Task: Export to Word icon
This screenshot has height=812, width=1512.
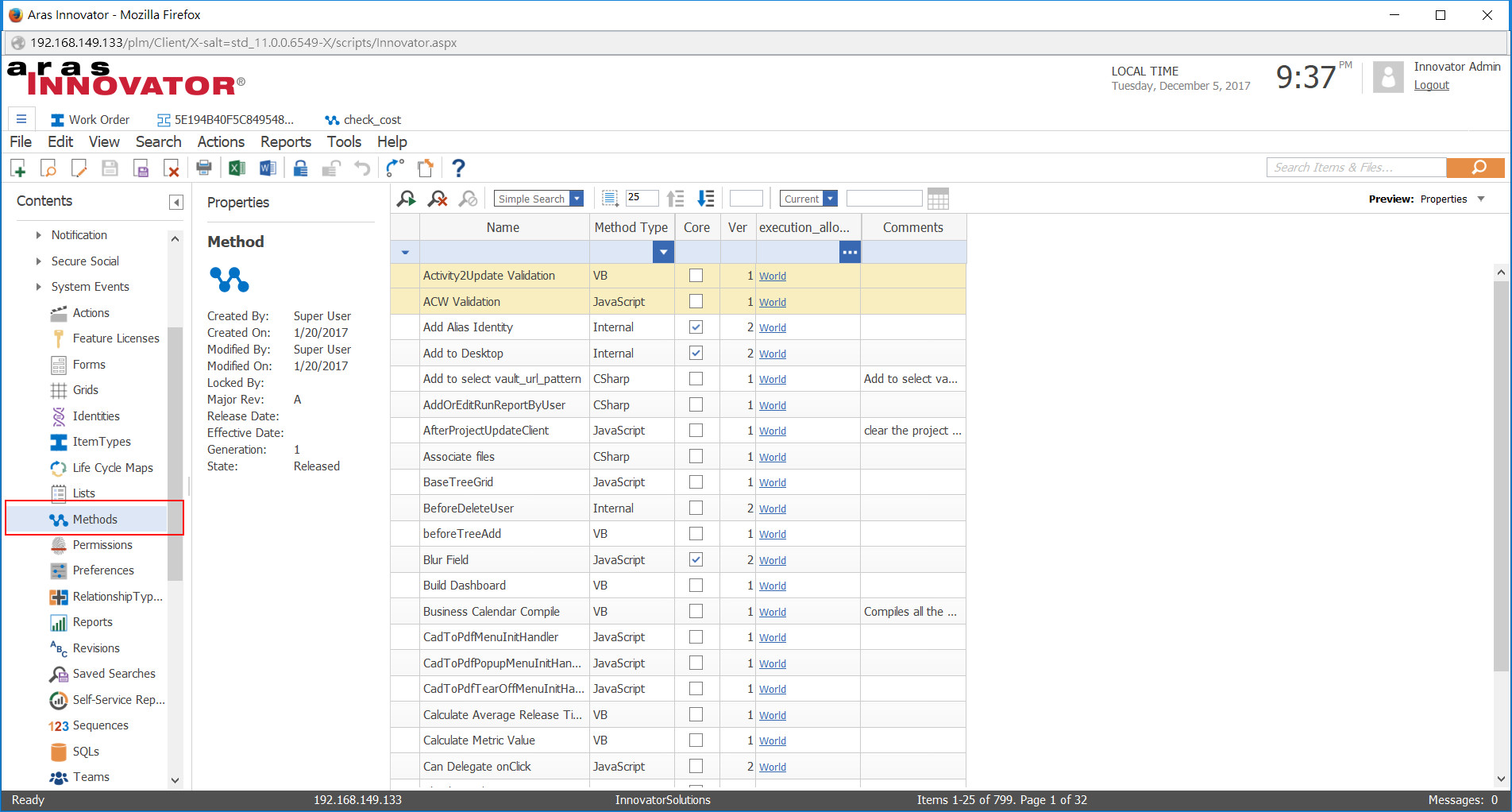Action: point(268,168)
